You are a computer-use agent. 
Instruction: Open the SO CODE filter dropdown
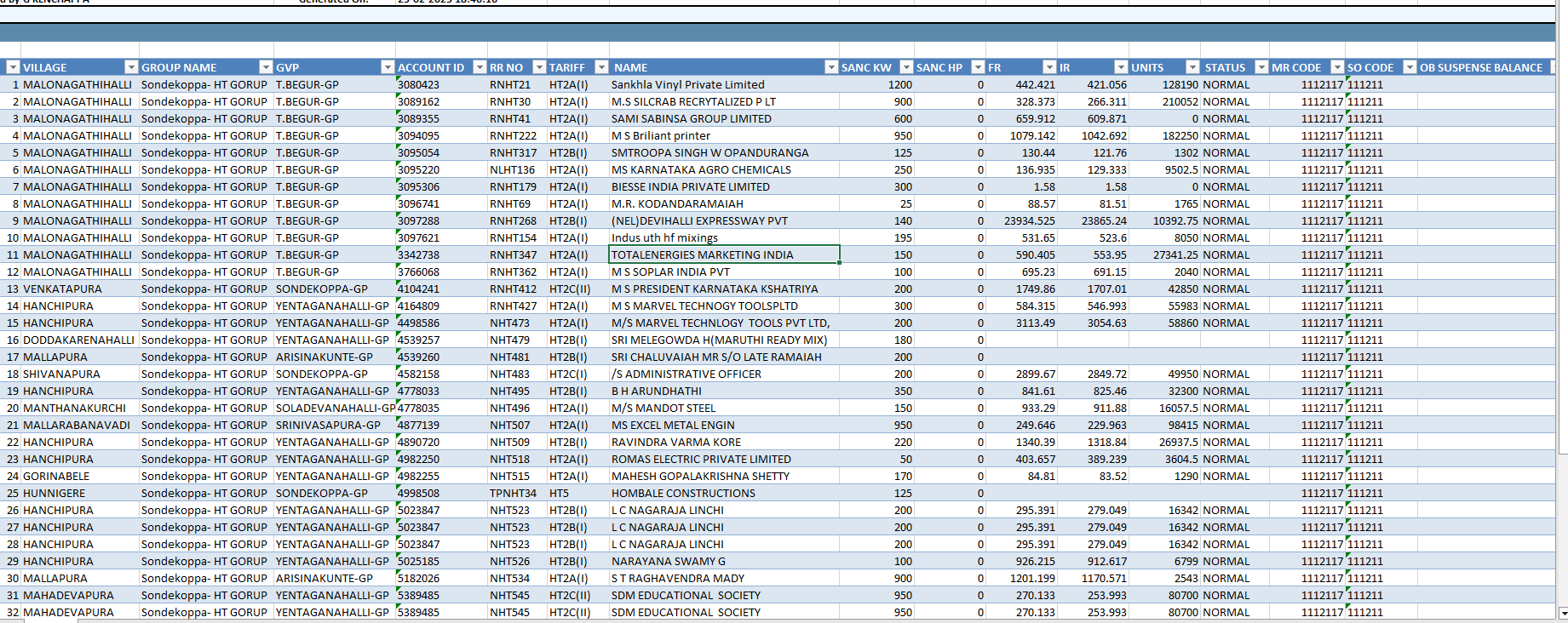coord(1410,67)
